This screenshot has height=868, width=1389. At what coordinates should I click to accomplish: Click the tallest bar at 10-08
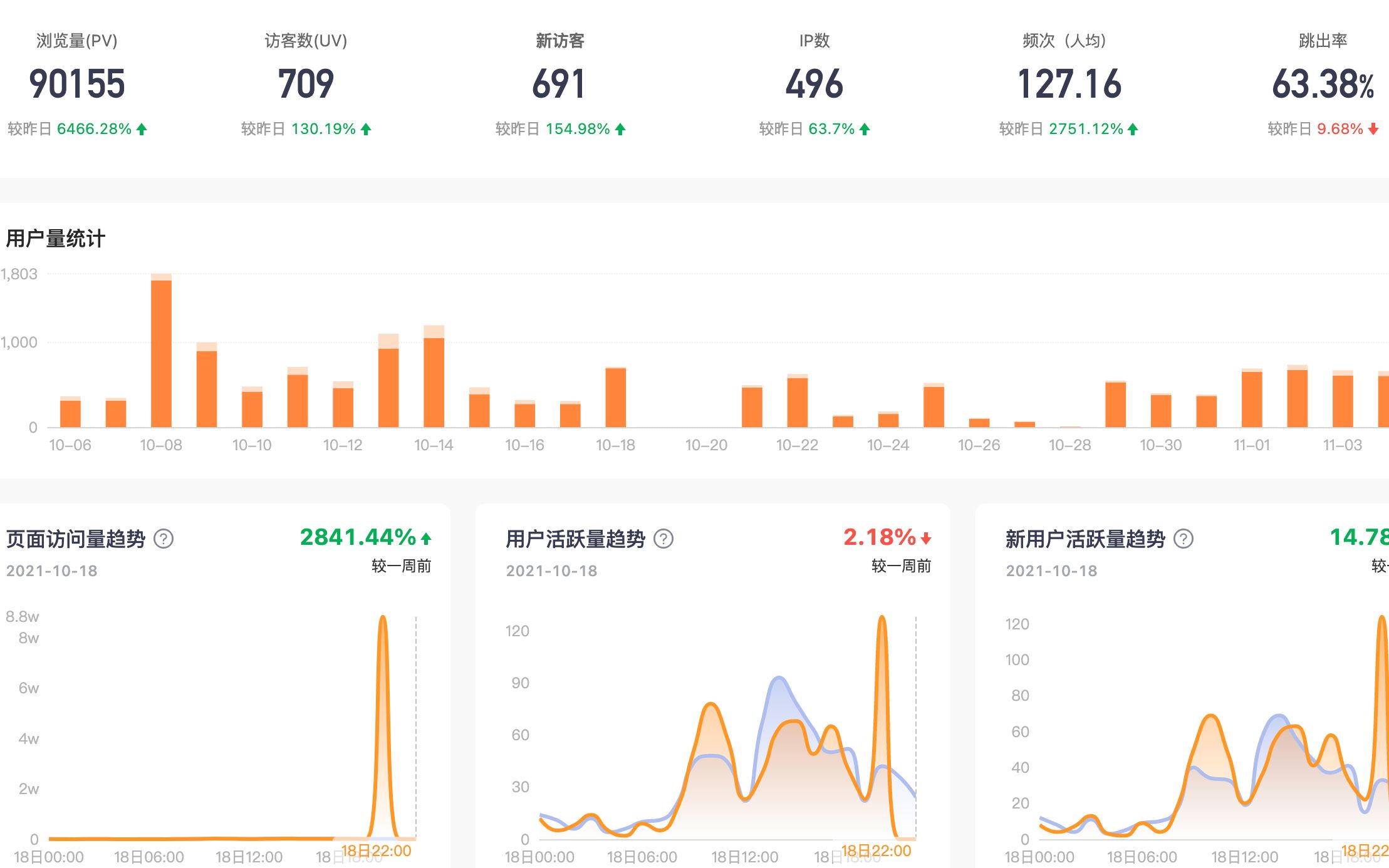161,351
